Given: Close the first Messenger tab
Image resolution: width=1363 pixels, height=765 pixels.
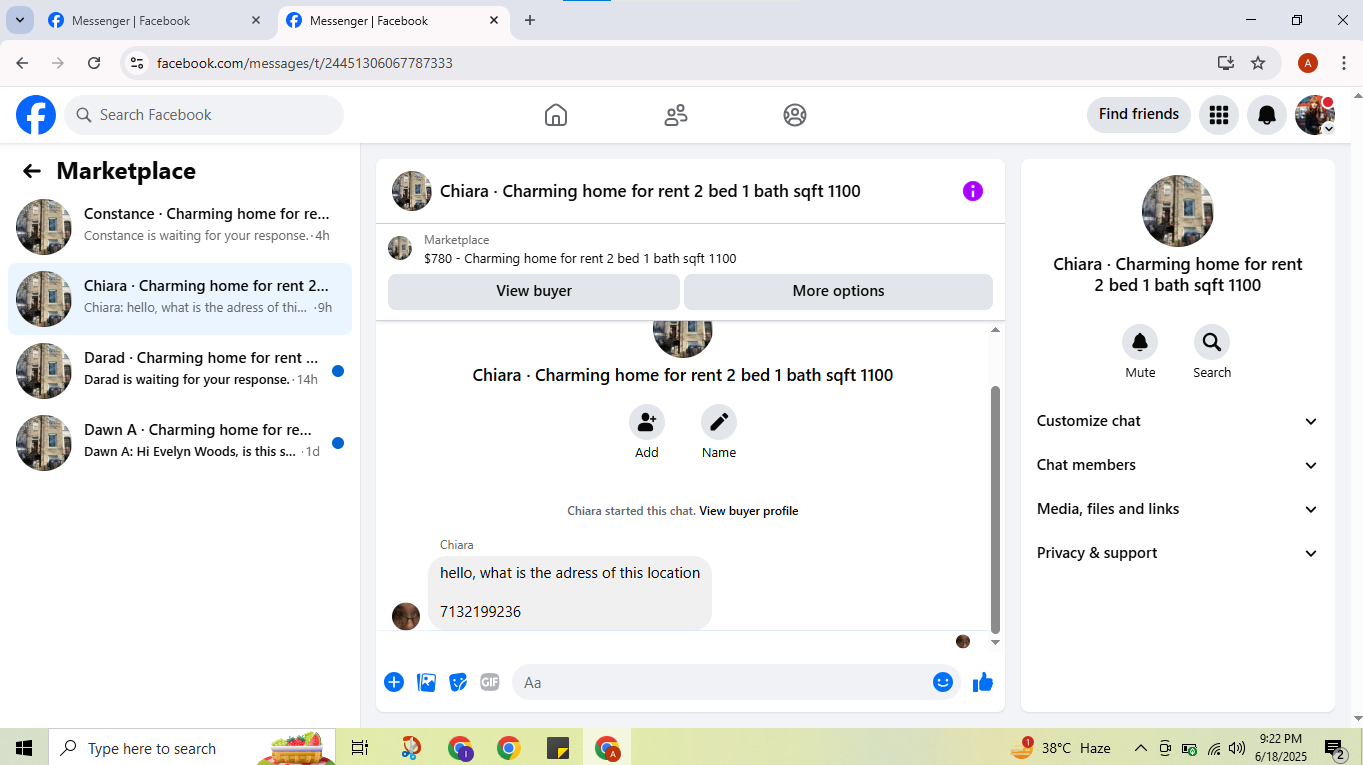Looking at the screenshot, I should (256, 20).
